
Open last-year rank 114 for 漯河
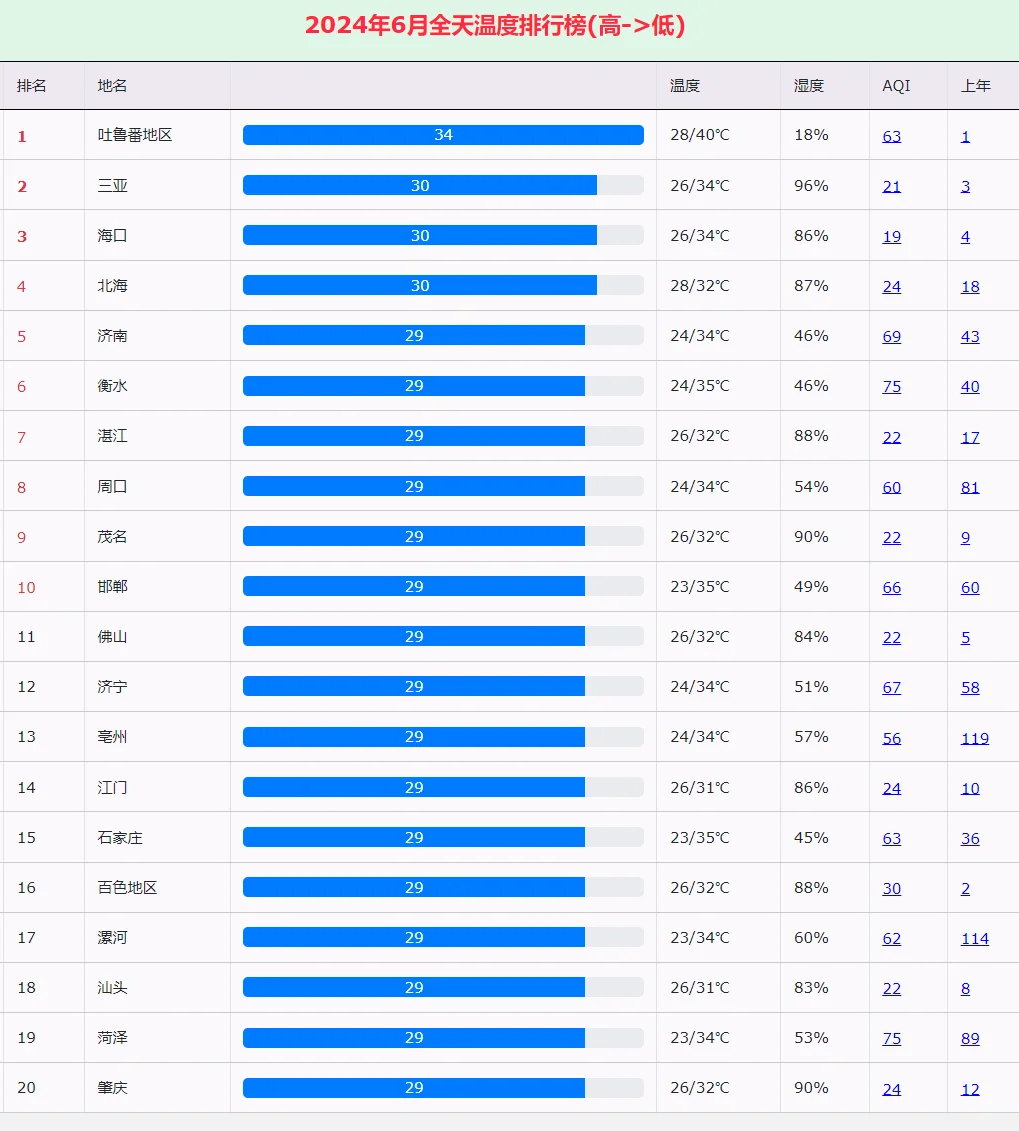pyautogui.click(x=974, y=938)
